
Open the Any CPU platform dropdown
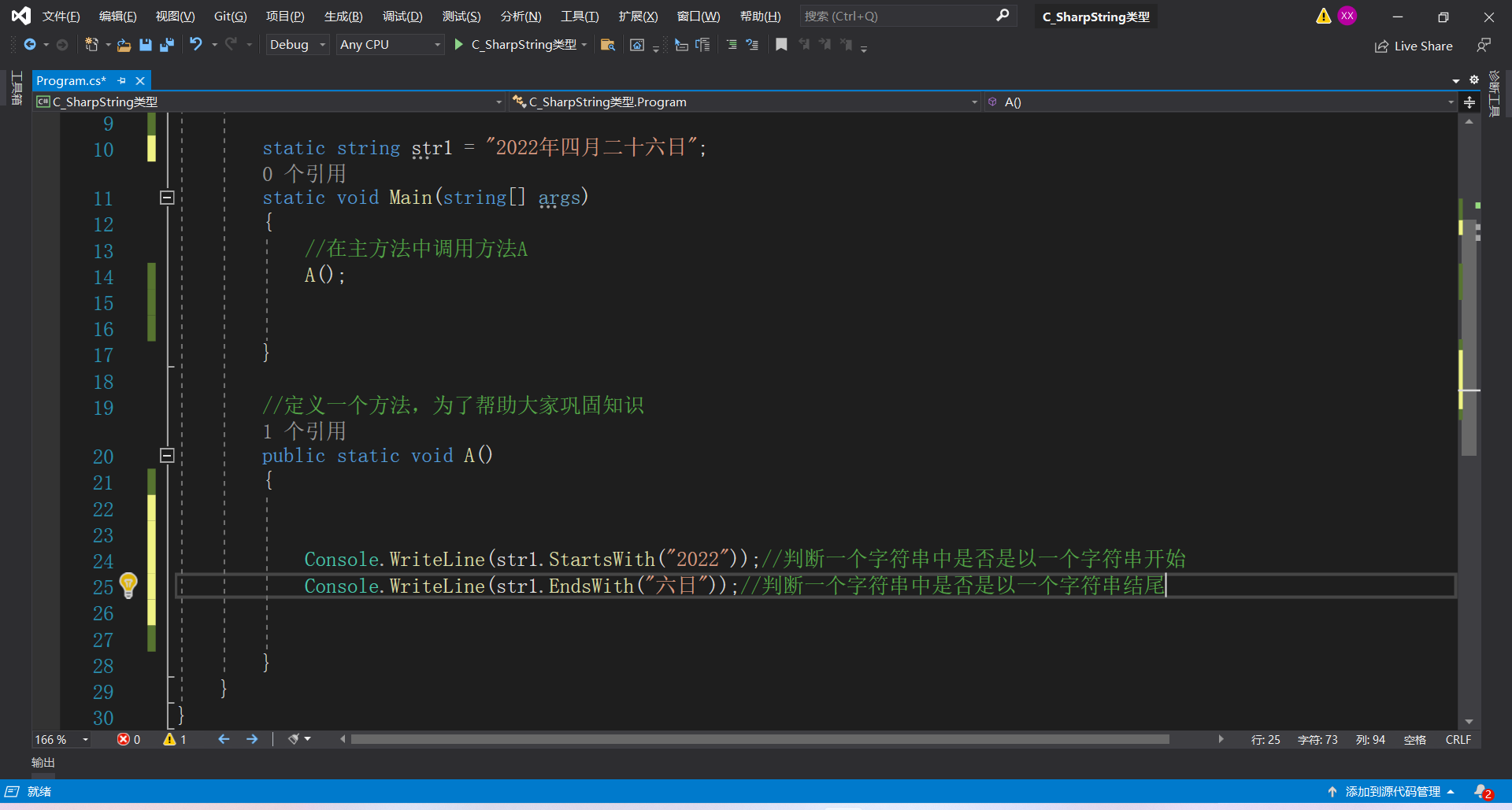point(390,45)
